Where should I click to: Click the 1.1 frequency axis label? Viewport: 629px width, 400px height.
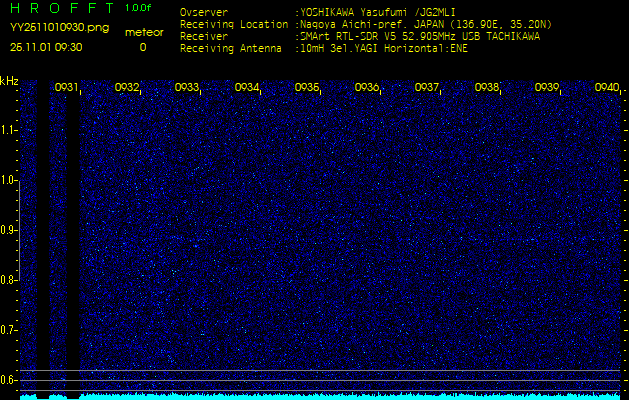9,130
